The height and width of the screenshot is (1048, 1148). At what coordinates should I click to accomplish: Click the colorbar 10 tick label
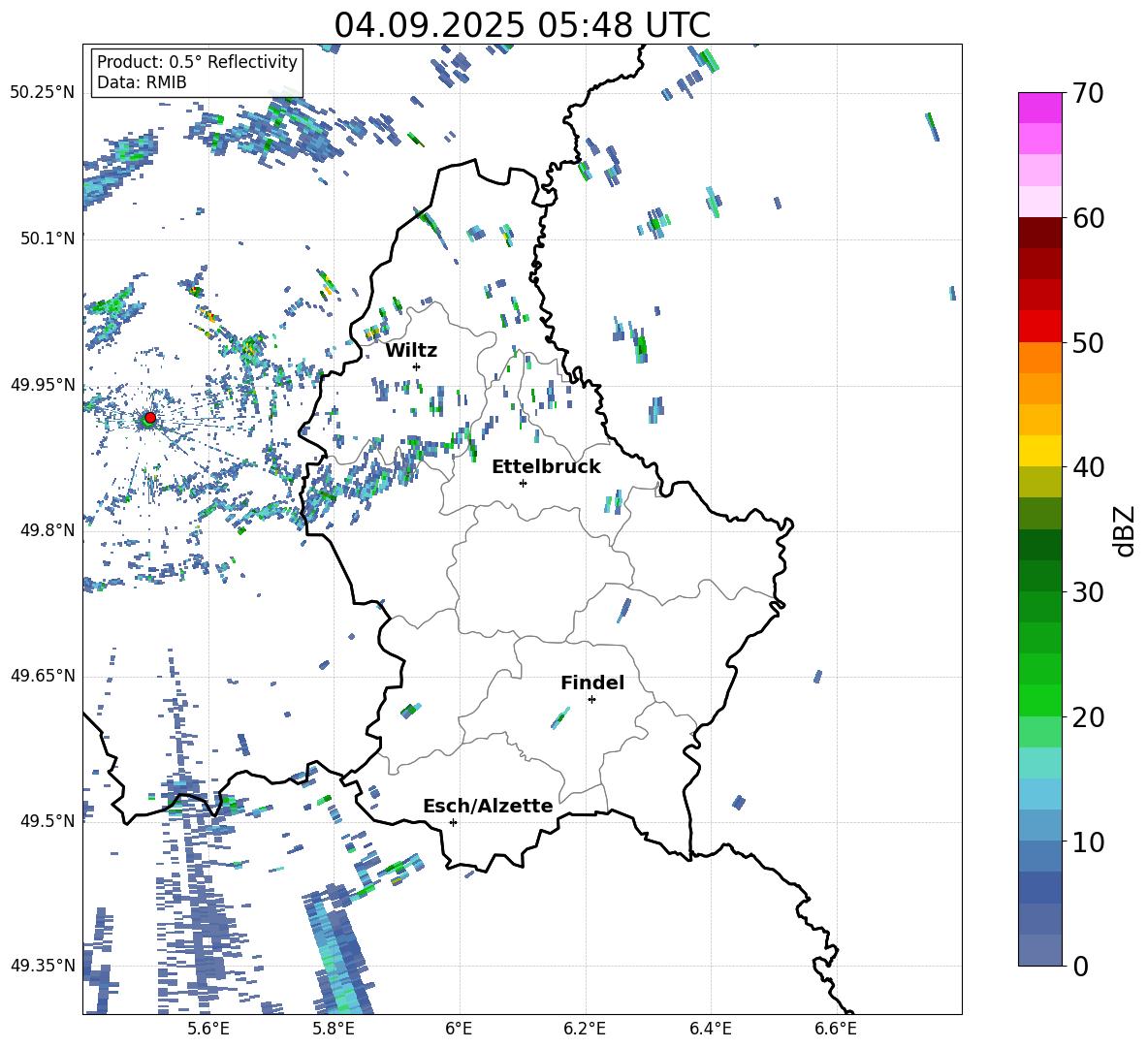tap(1088, 842)
